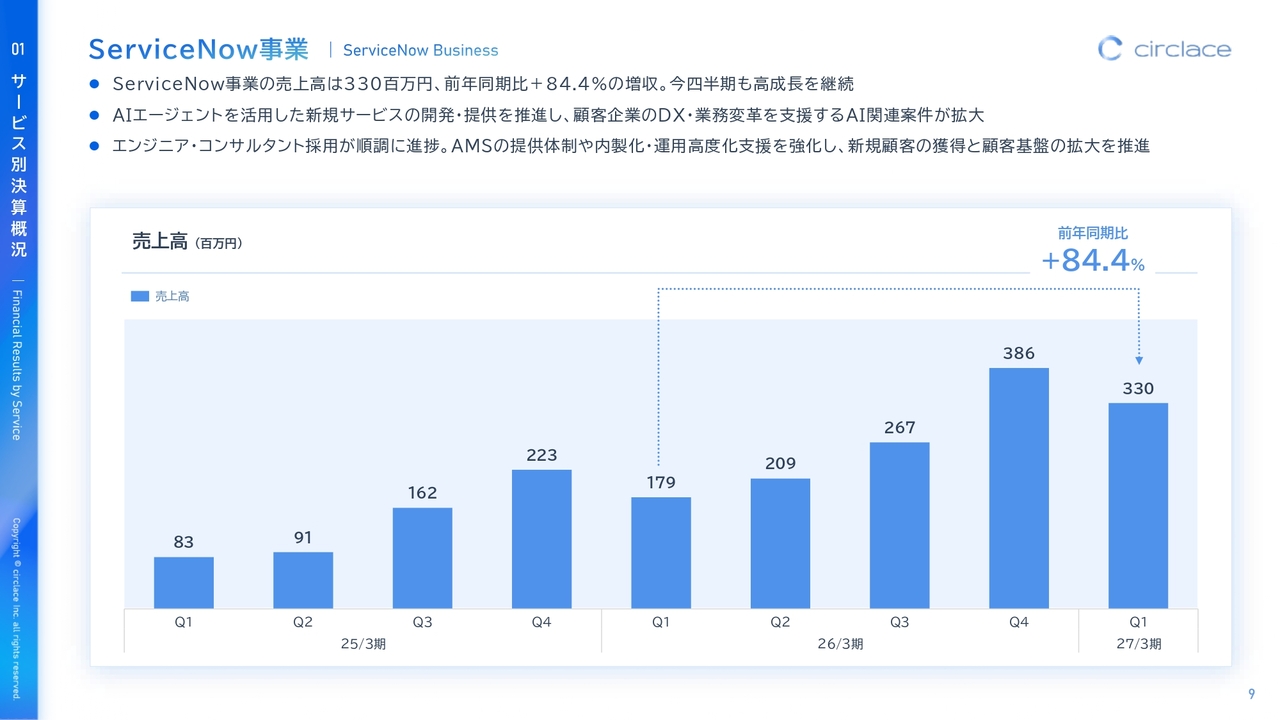Click the value label 267
The height and width of the screenshot is (720, 1280).
click(x=900, y=427)
